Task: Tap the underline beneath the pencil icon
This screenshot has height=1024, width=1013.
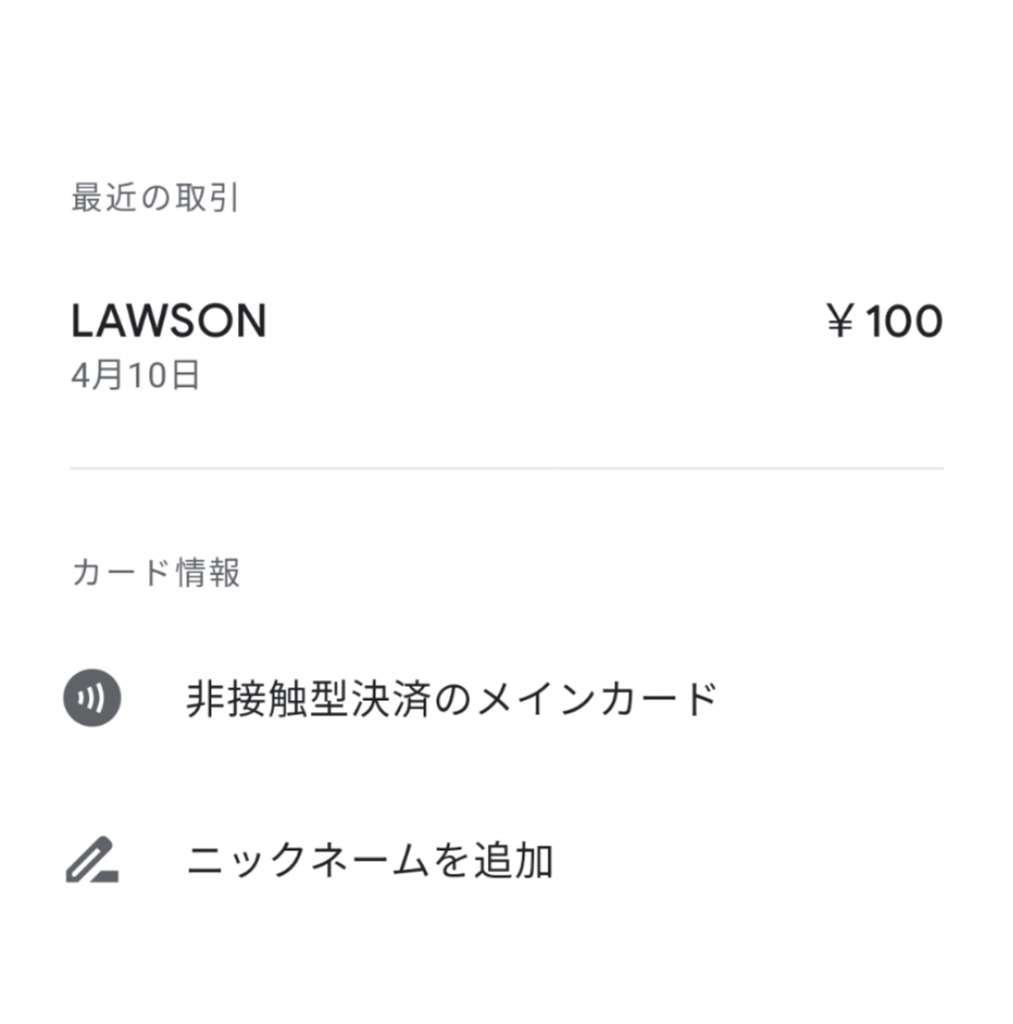Action: pyautogui.click(x=102, y=876)
